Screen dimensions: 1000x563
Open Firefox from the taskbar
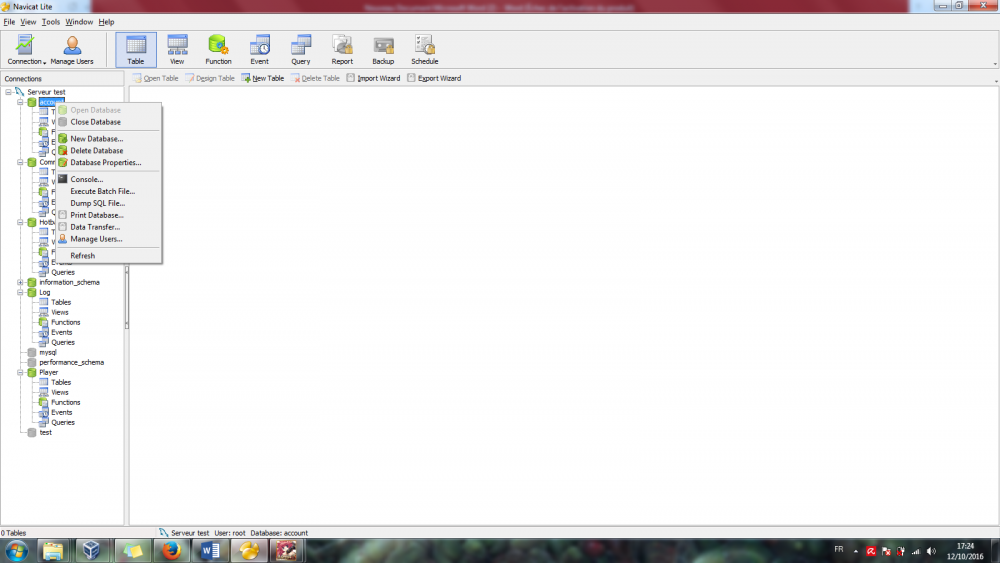[x=171, y=550]
